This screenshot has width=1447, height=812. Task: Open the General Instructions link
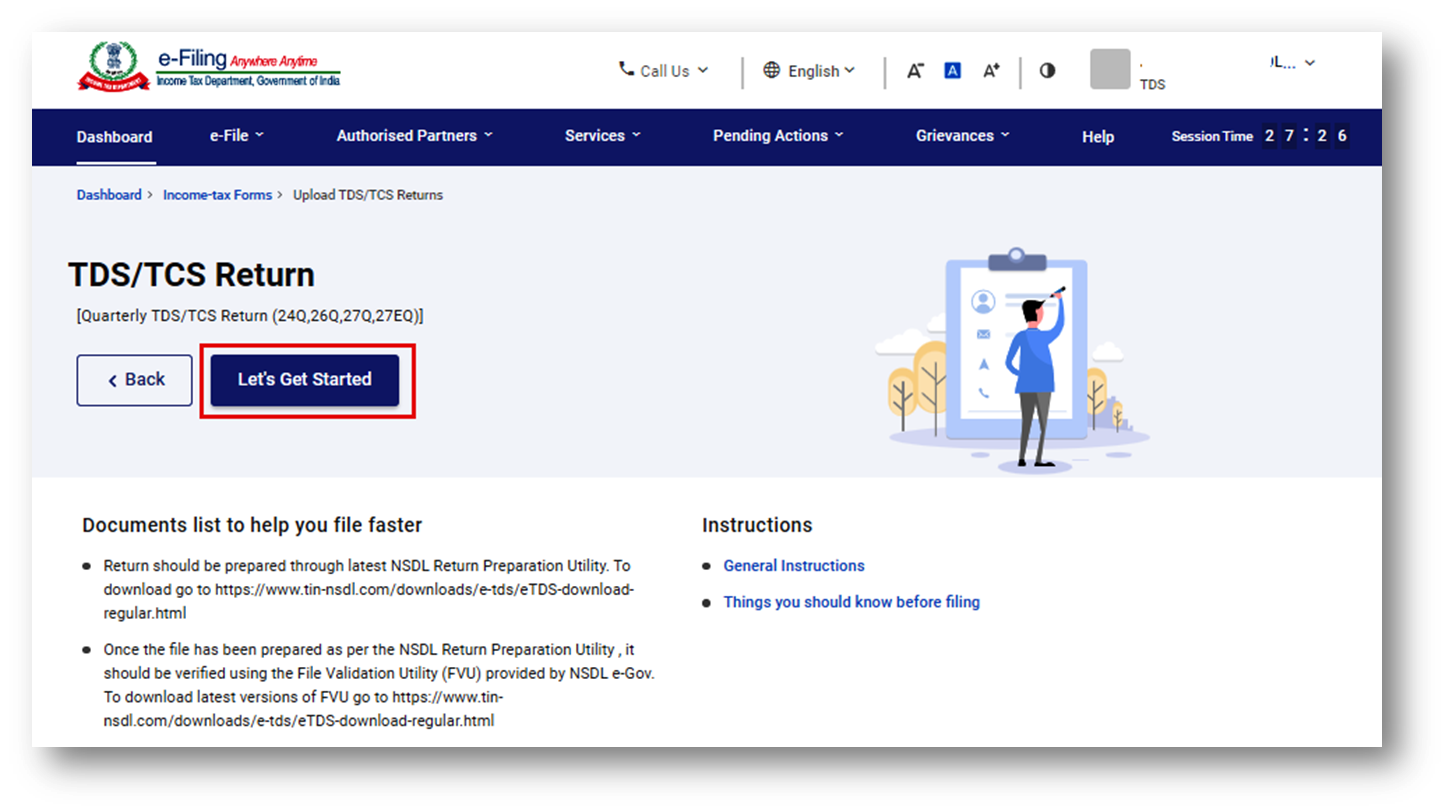click(x=794, y=566)
